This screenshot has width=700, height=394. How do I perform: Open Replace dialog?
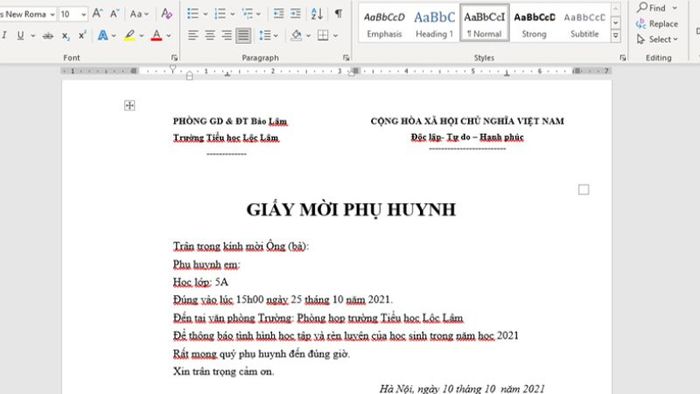(x=658, y=24)
